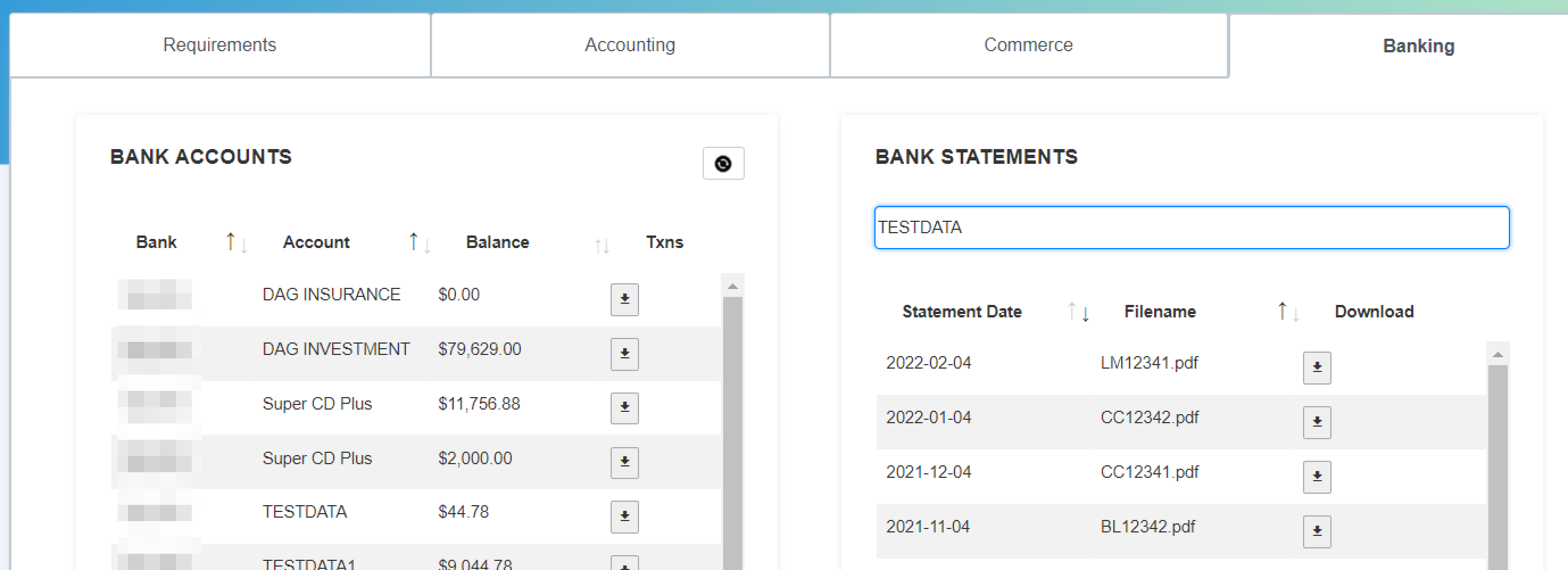Select the Banking tab
Viewport: 1568px width, 570px height.
tap(1418, 46)
